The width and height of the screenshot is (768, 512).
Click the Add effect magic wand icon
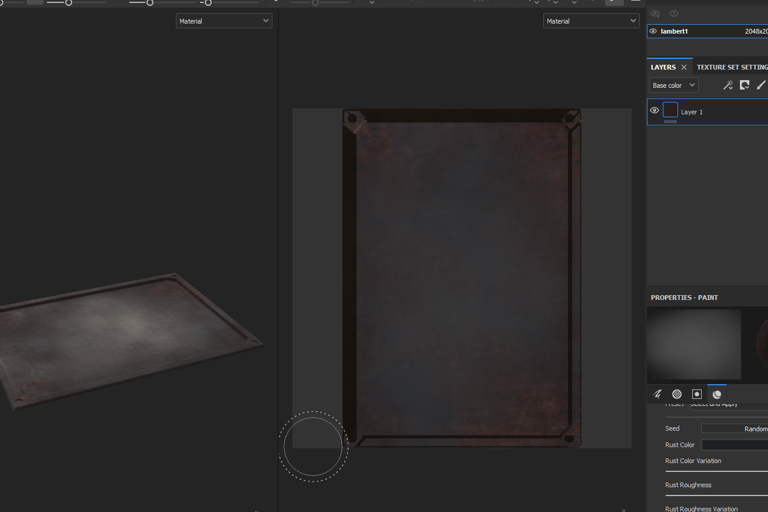(728, 85)
